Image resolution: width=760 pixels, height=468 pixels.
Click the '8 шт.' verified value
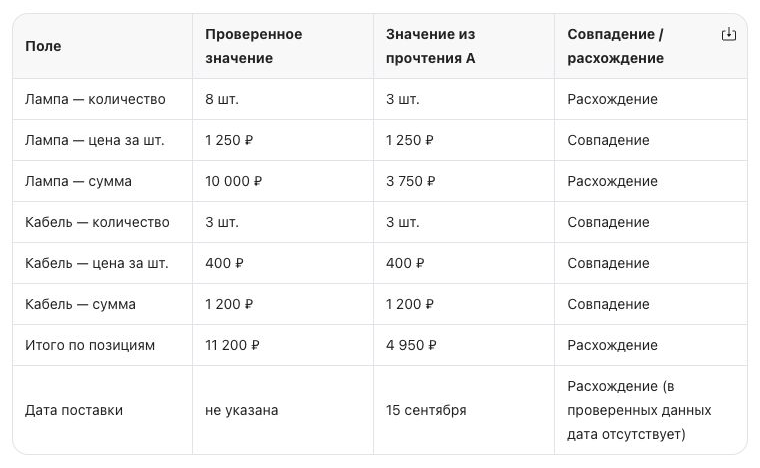click(x=222, y=99)
